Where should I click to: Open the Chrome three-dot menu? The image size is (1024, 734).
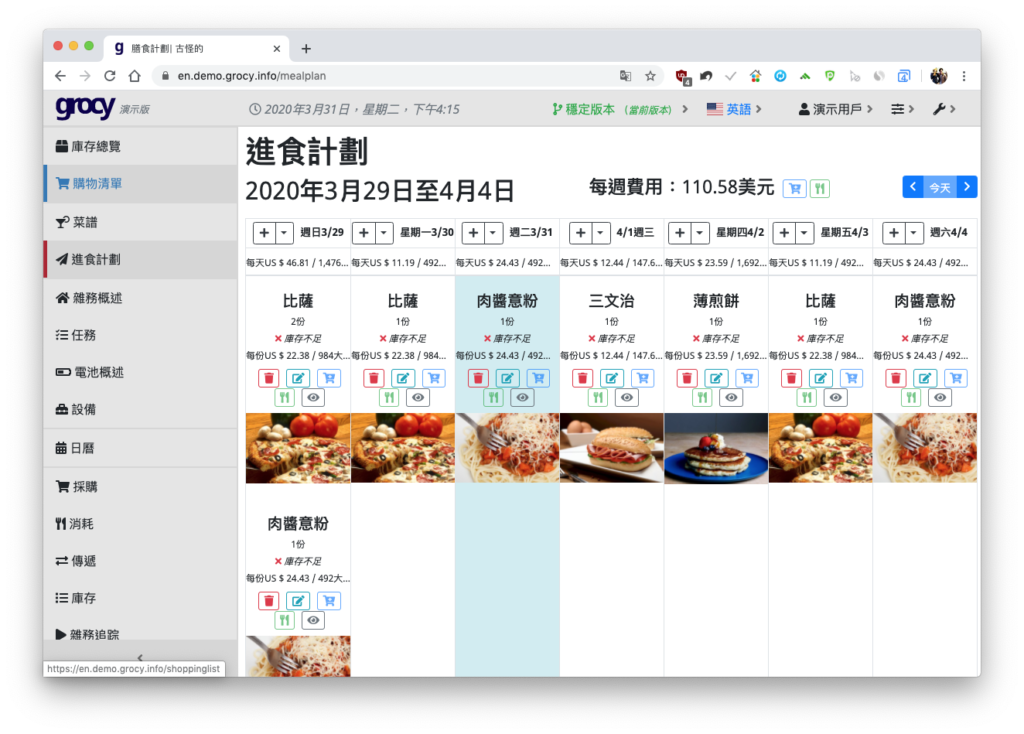point(964,76)
